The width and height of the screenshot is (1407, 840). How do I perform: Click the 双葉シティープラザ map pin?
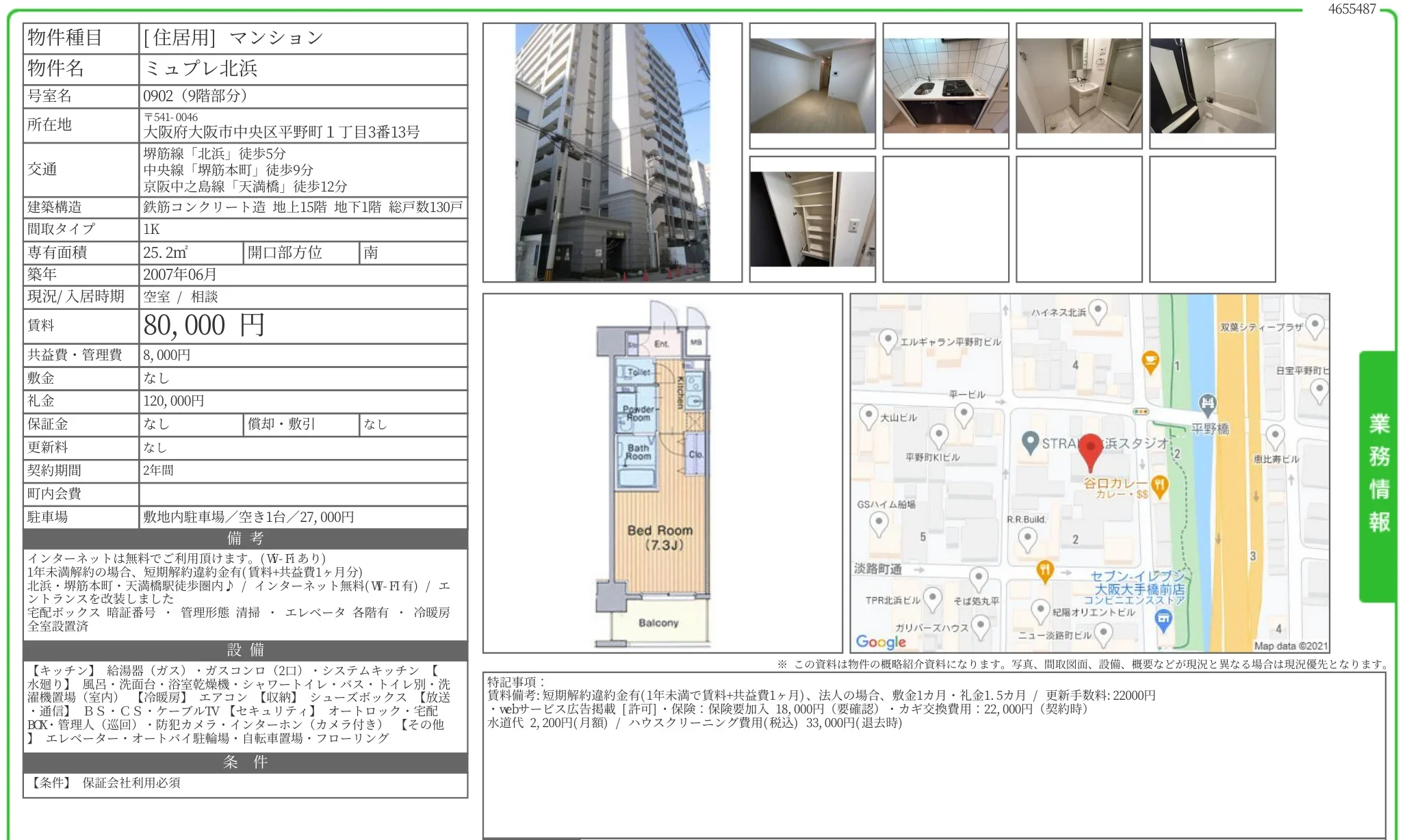coord(1315,326)
